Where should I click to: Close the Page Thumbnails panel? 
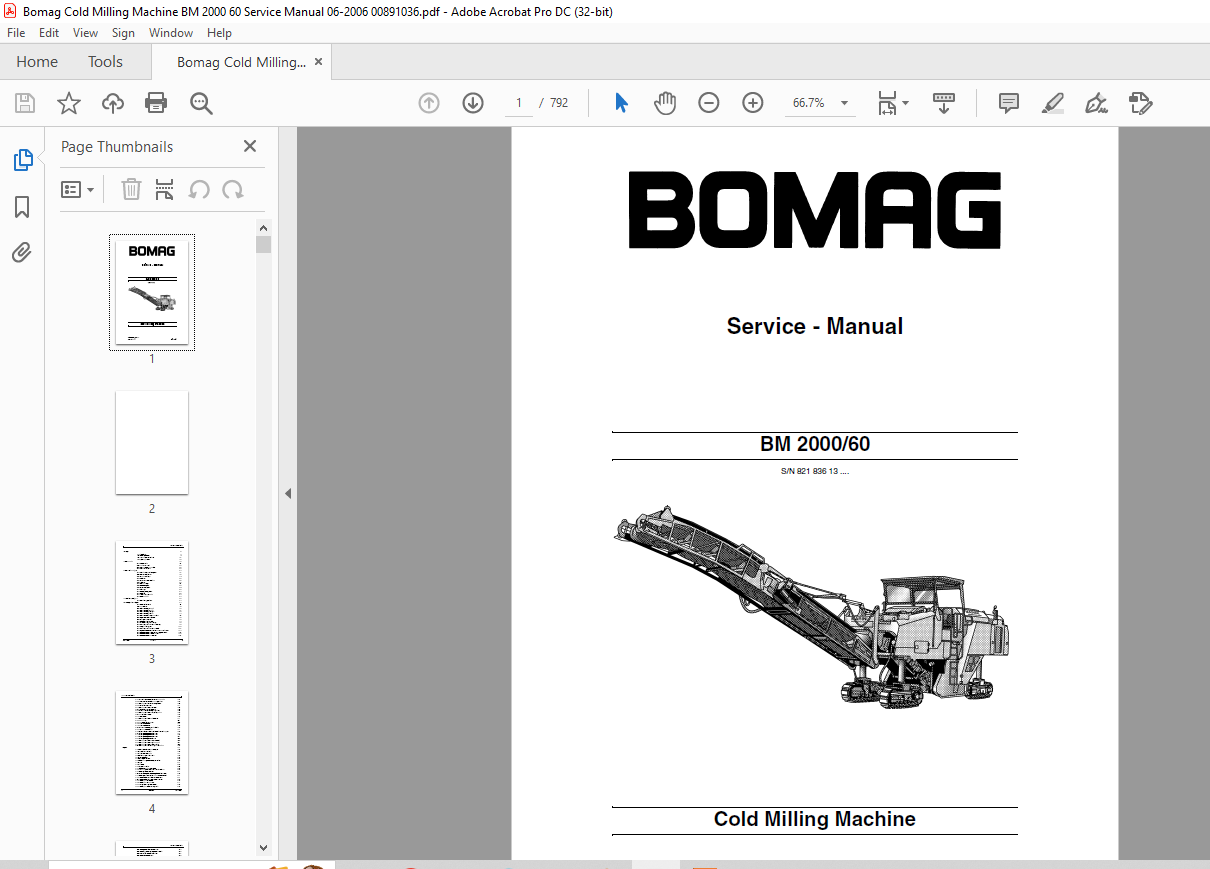[250, 146]
